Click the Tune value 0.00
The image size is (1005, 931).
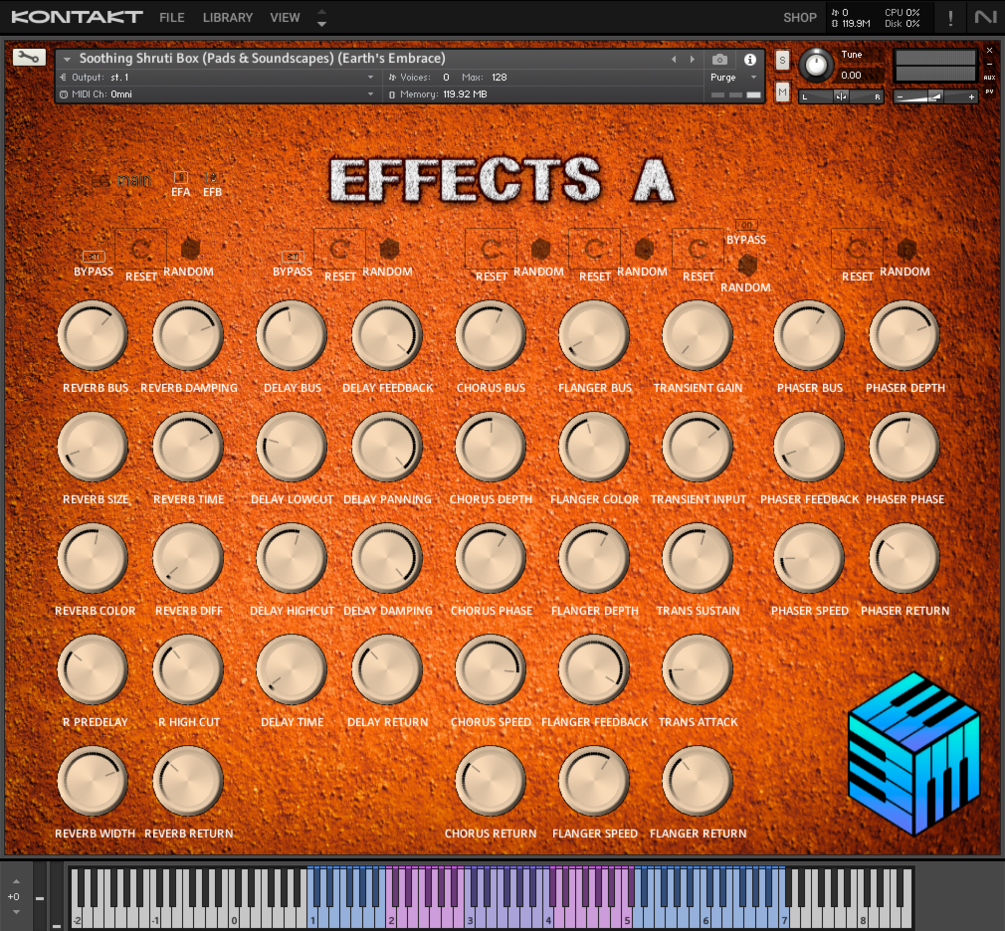pyautogui.click(x=851, y=76)
